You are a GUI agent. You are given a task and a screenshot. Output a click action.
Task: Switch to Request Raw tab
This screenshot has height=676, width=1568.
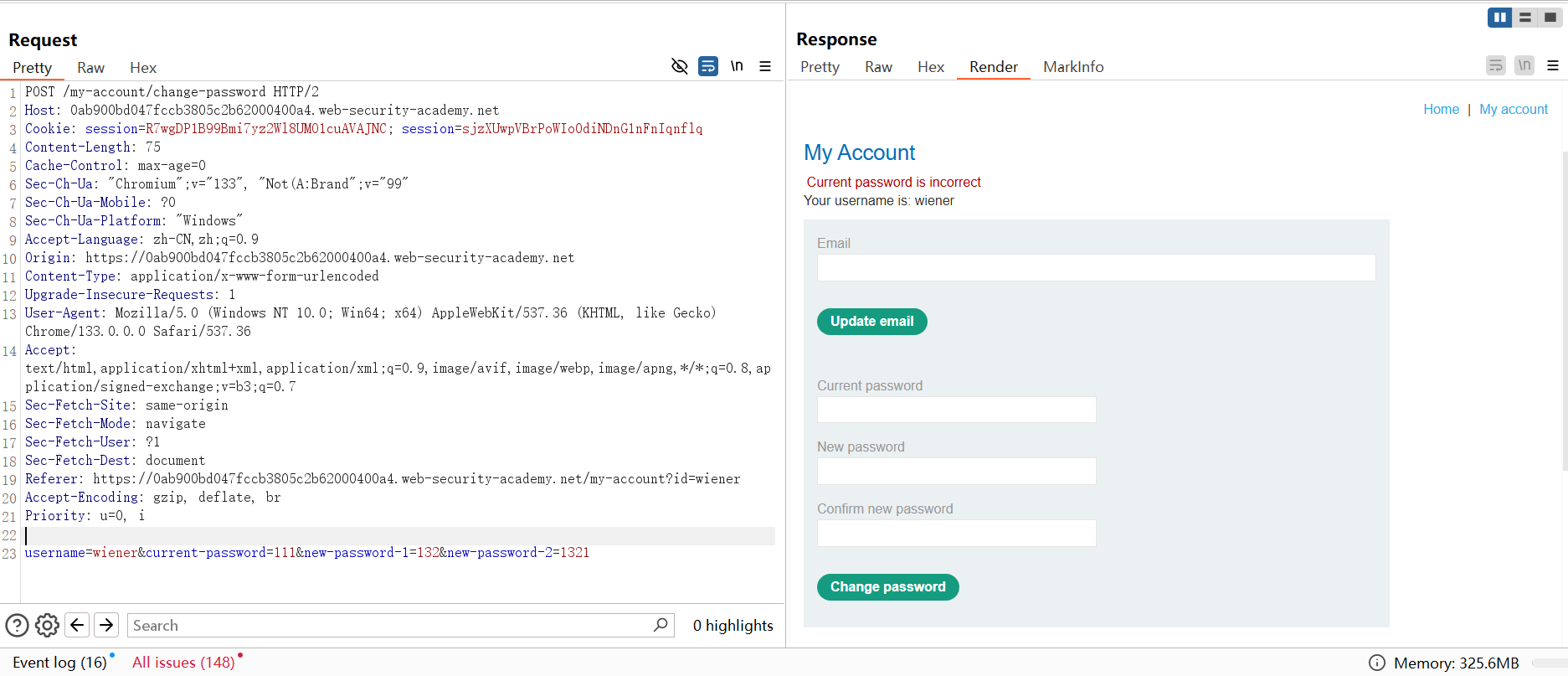[x=90, y=68]
